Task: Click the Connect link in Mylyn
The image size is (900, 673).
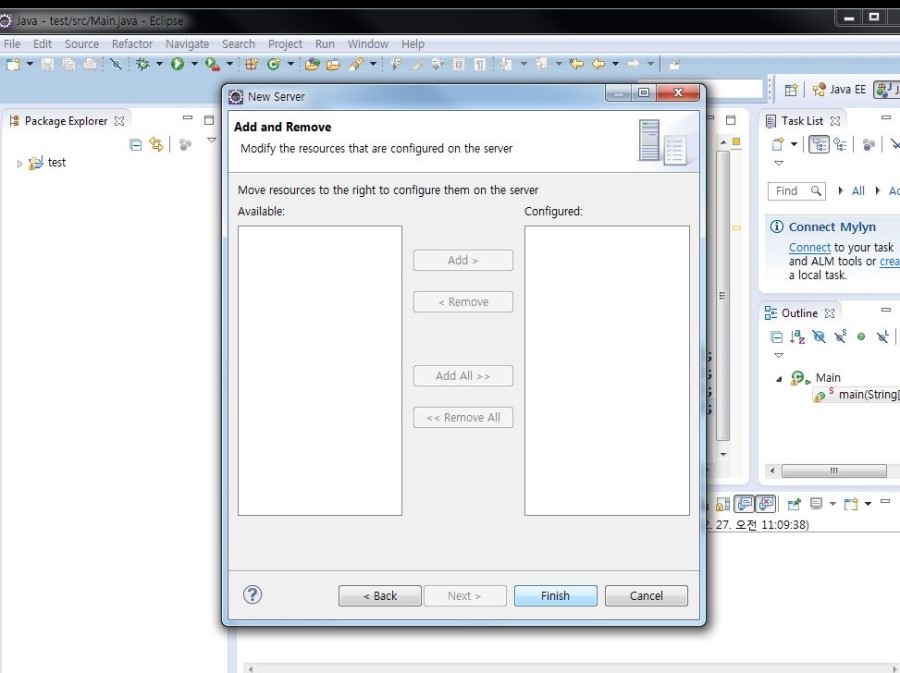Action: [x=809, y=247]
